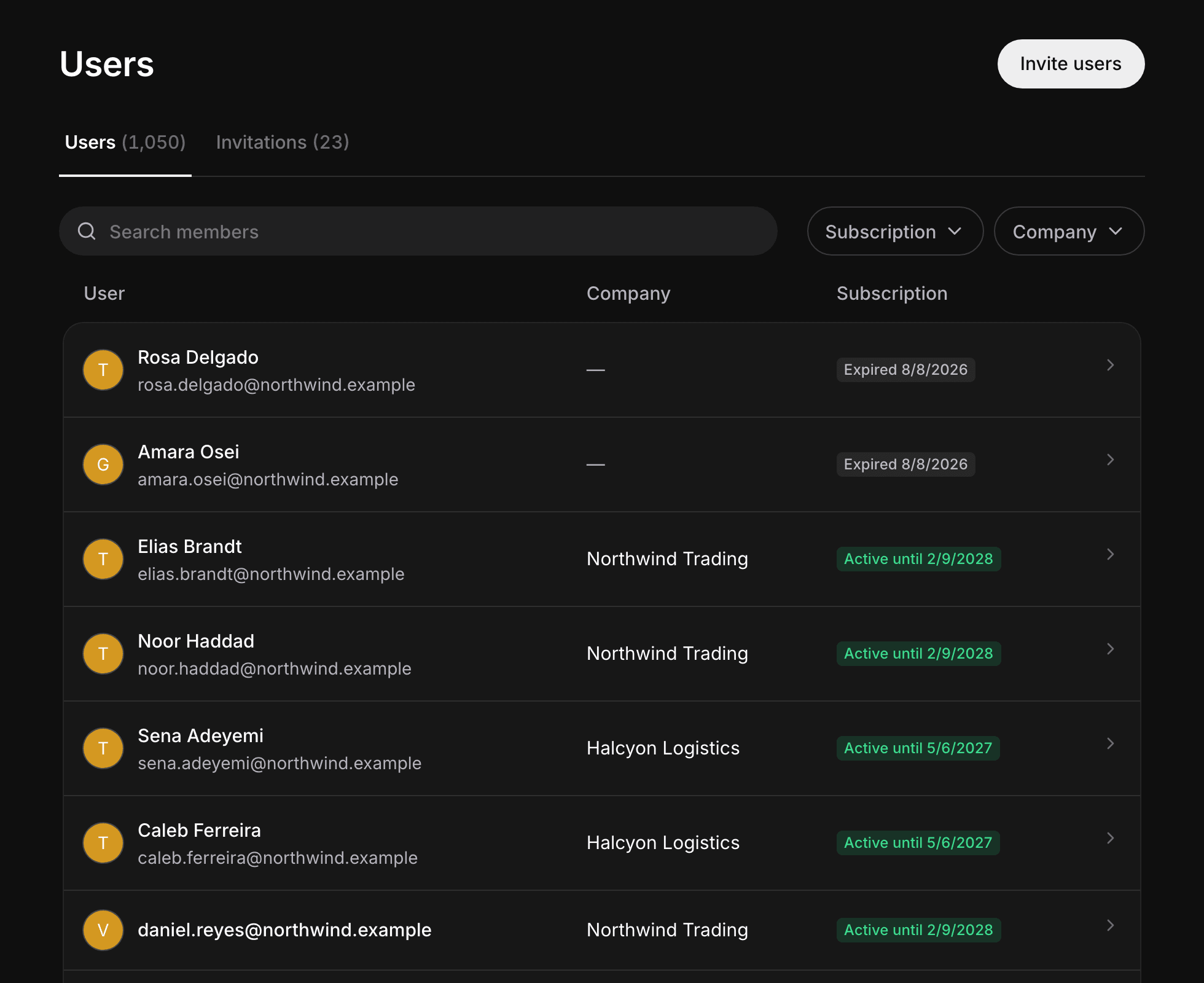
Task: Open Elias Brandt's row chevron
Action: pos(1110,555)
